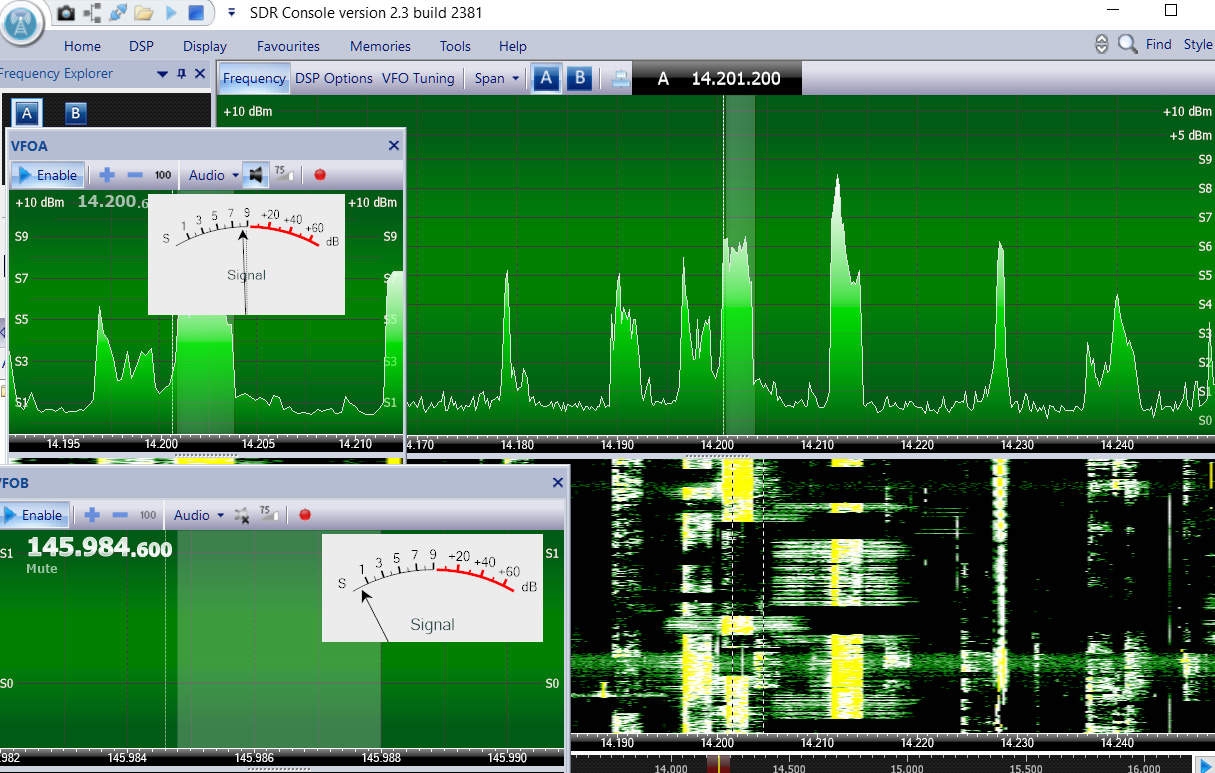Toggle the VFOB Enable button
1215x773 pixels.
coord(34,515)
